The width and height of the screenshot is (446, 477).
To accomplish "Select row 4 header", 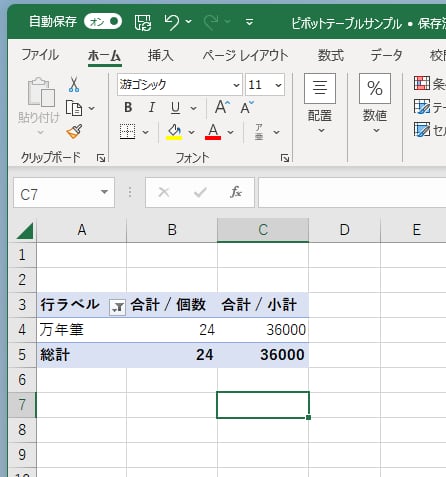I will (22, 330).
